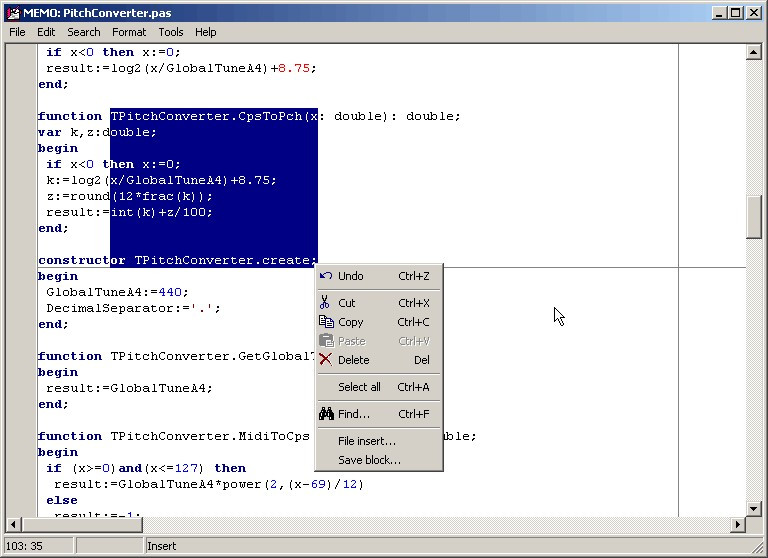Maximize the MEMO window
The image size is (768, 558).
coord(736,13)
